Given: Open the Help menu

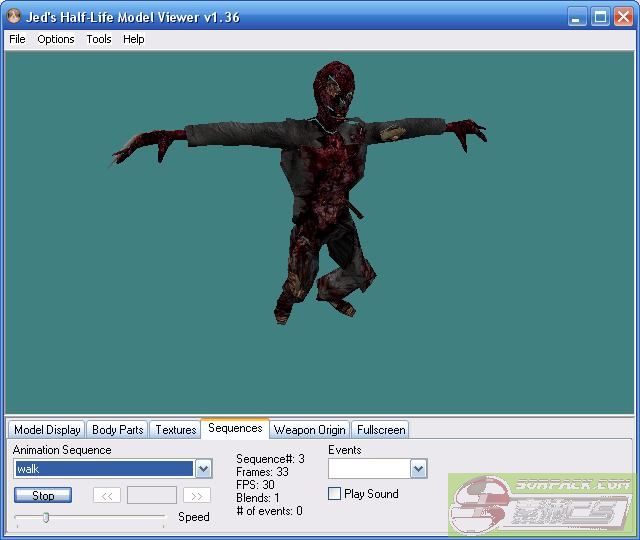Looking at the screenshot, I should (133, 39).
